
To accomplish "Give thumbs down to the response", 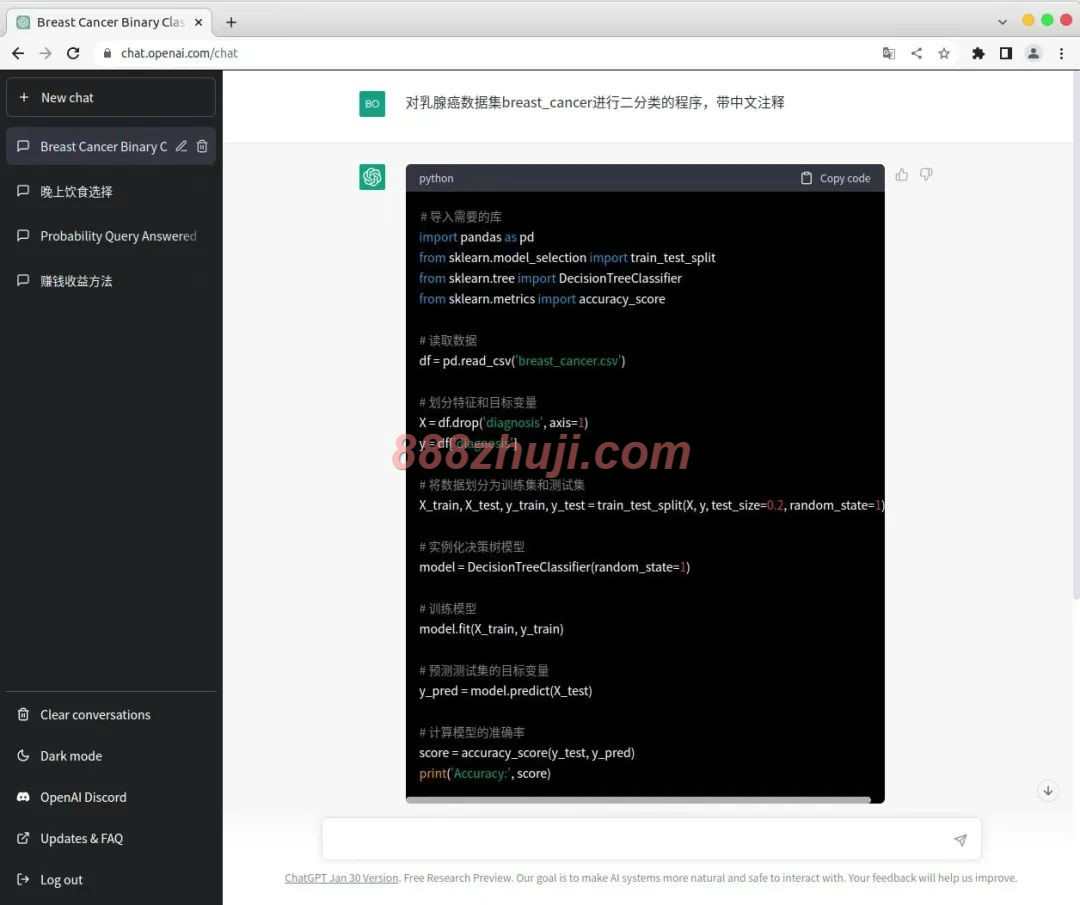I will pos(926,175).
